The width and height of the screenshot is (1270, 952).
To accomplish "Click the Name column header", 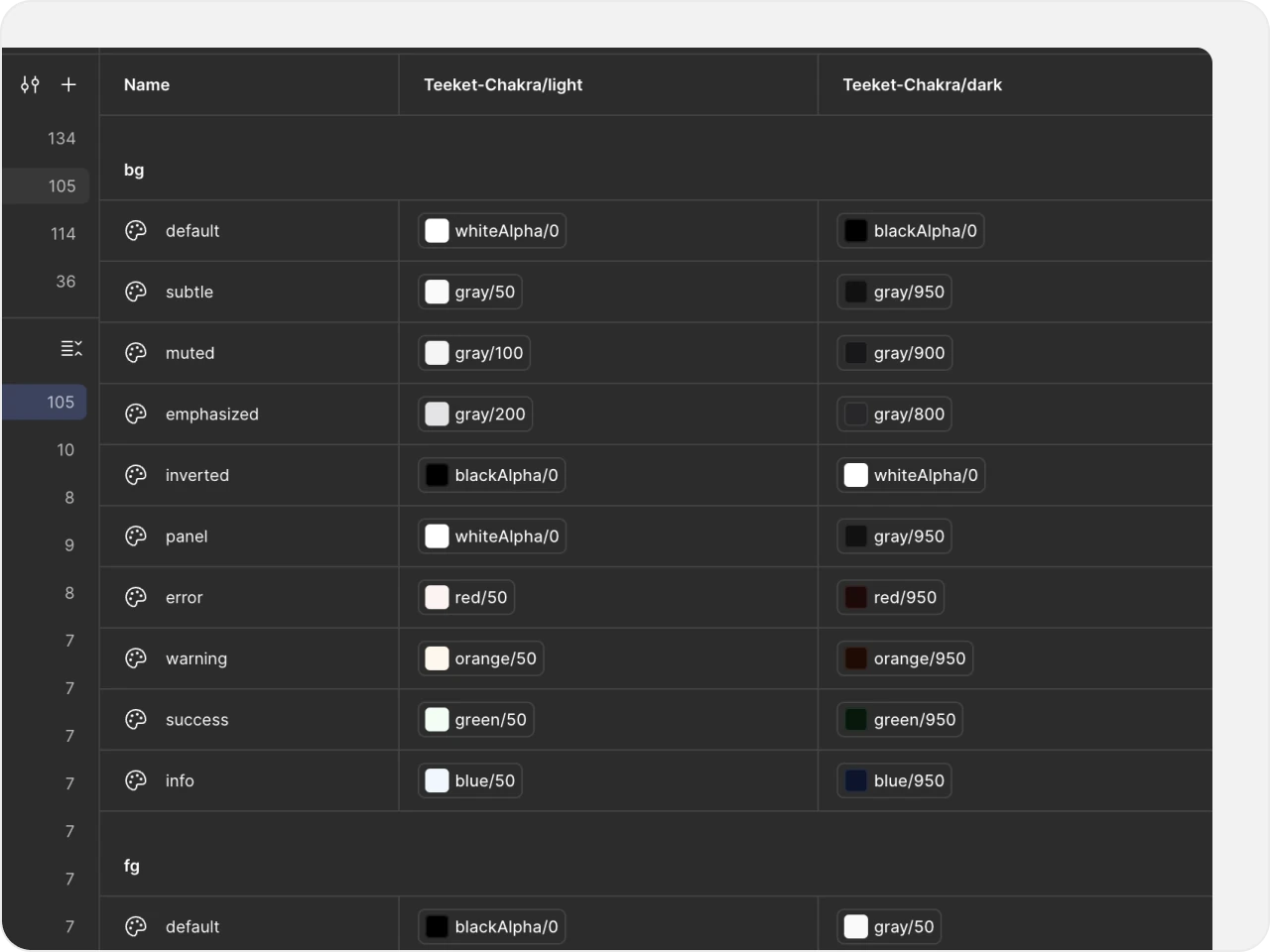I will (x=147, y=85).
